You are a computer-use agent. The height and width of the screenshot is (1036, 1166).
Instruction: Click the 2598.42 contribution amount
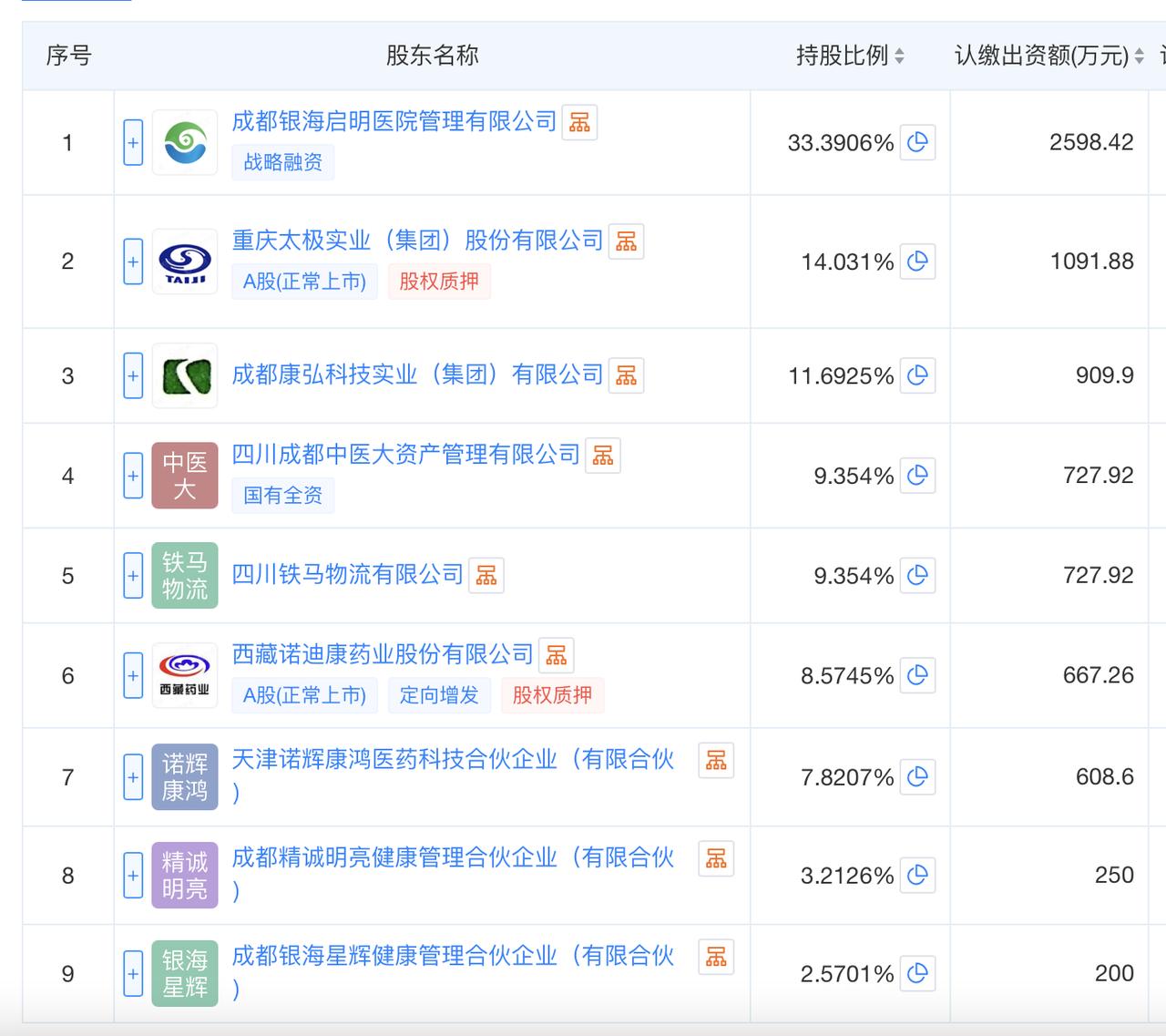(1091, 142)
